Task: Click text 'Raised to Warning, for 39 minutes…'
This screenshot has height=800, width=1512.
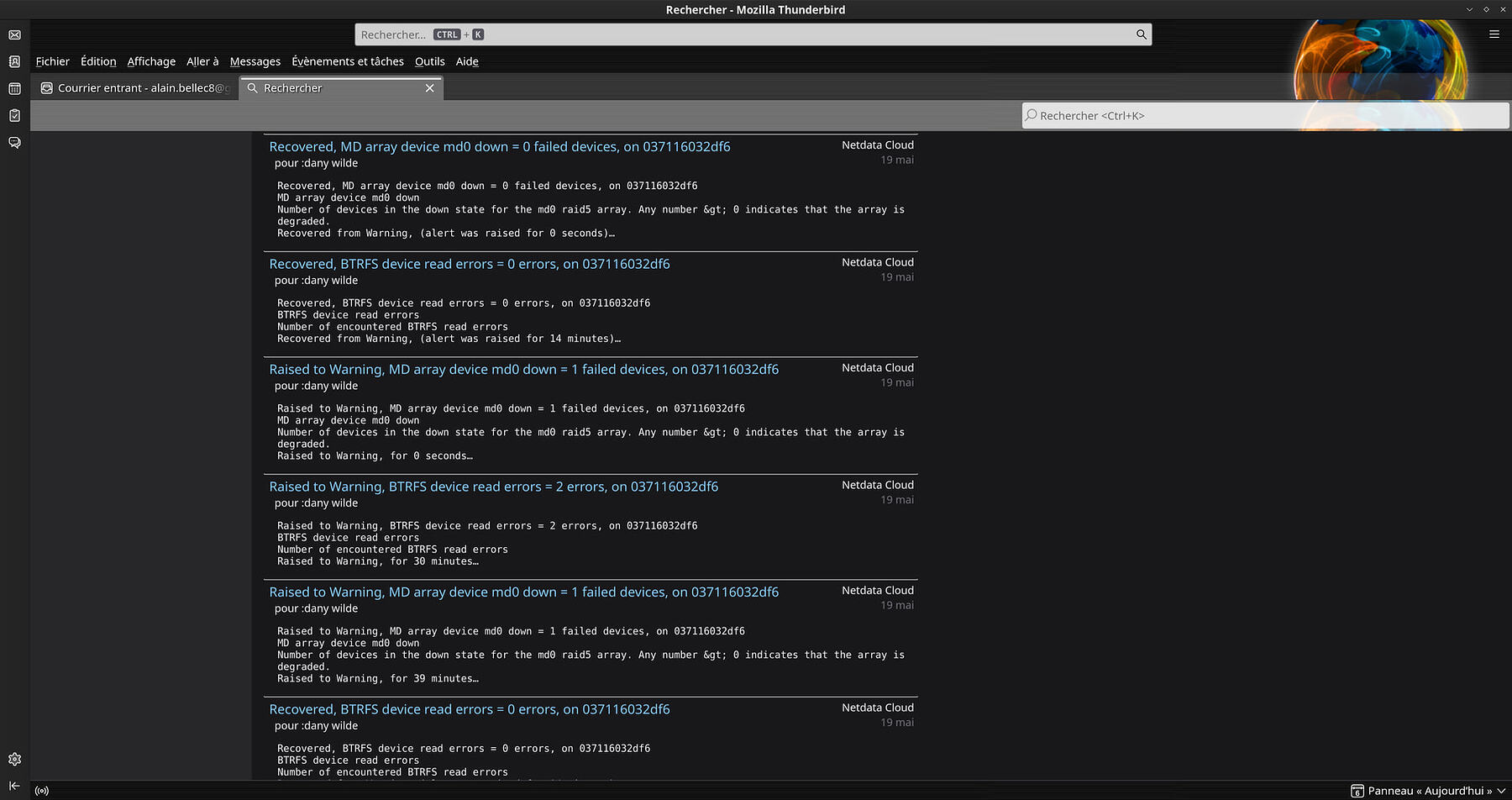Action: point(378,679)
